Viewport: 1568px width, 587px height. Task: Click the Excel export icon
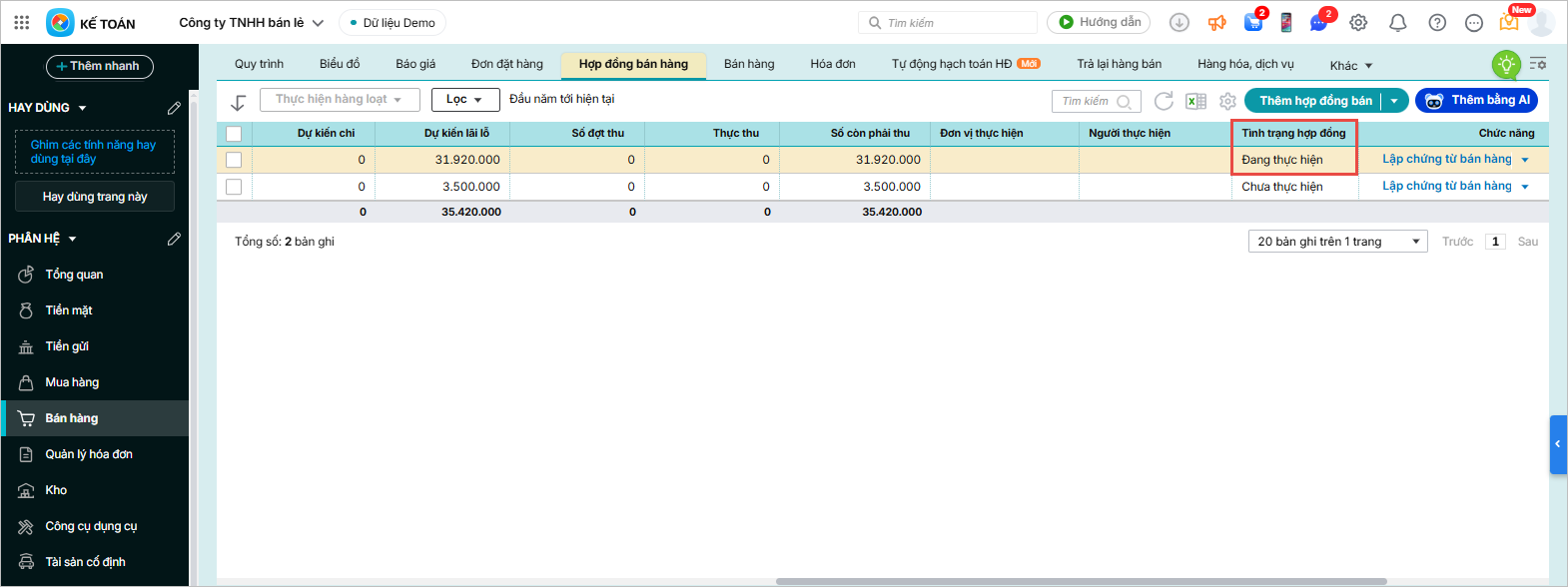point(1195,101)
